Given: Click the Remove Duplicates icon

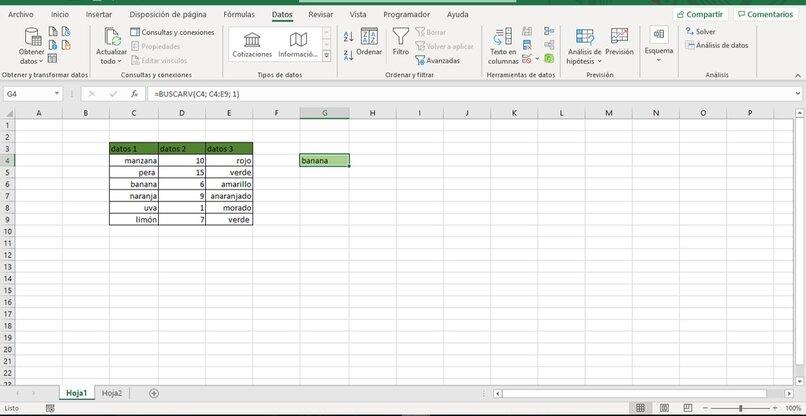Looking at the screenshot, I should click(x=527, y=45).
